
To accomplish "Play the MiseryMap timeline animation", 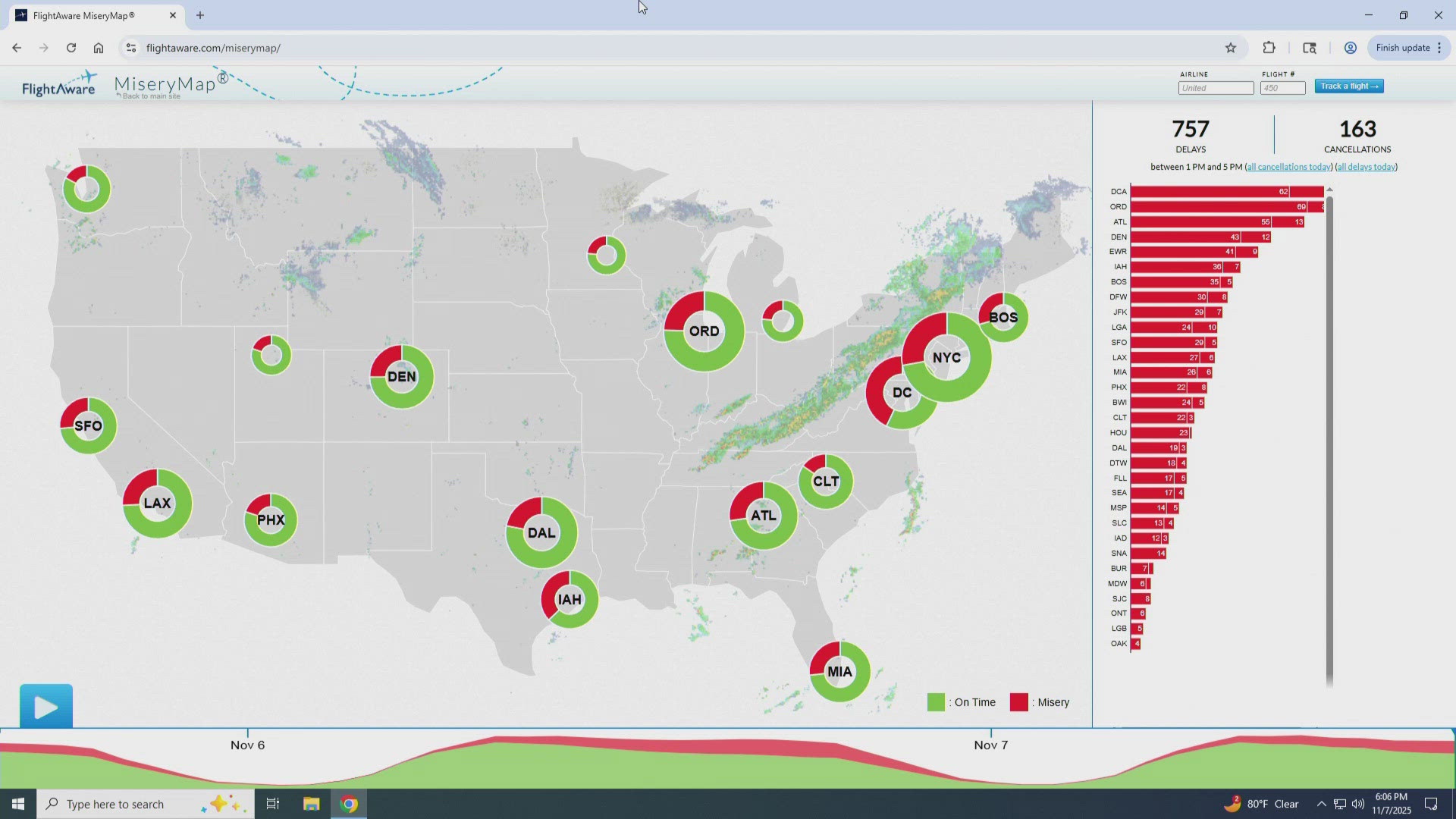I will click(x=46, y=707).
